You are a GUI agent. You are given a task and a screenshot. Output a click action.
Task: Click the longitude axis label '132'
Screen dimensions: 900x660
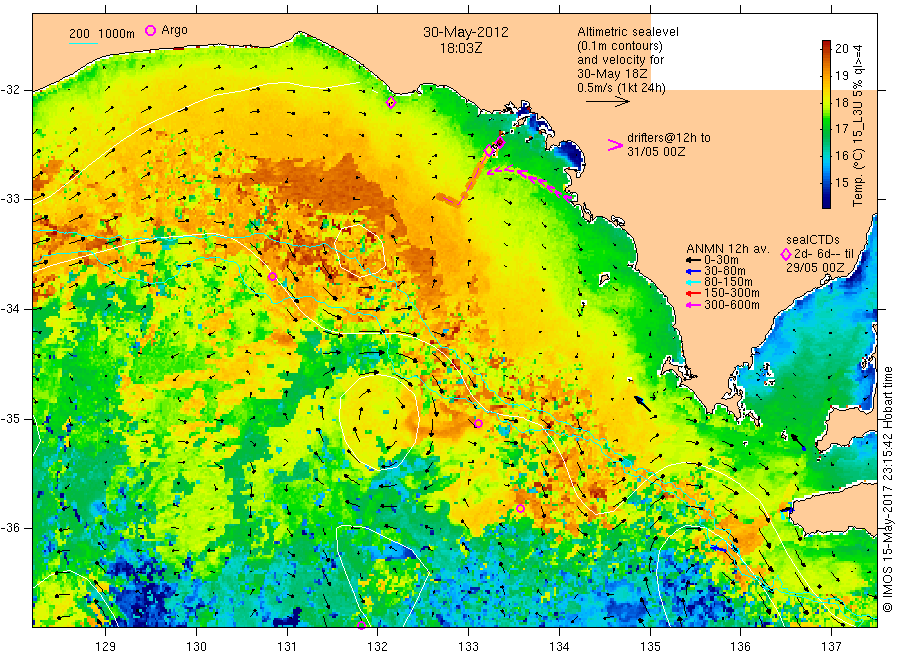coord(378,646)
